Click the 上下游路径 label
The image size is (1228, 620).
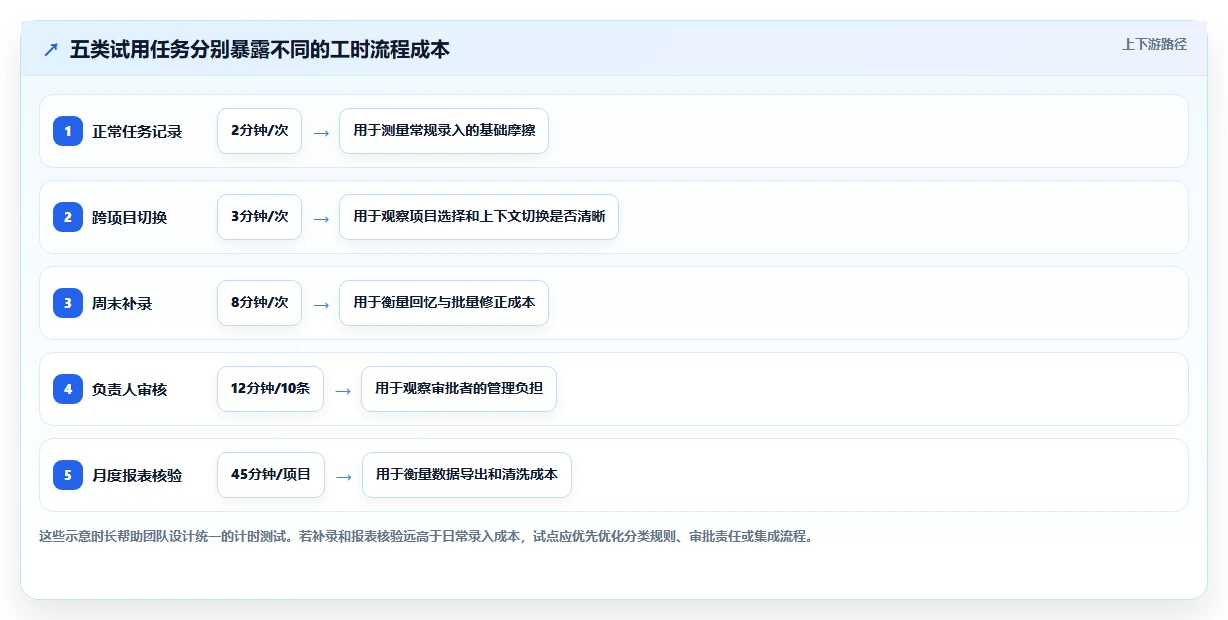tap(1154, 44)
